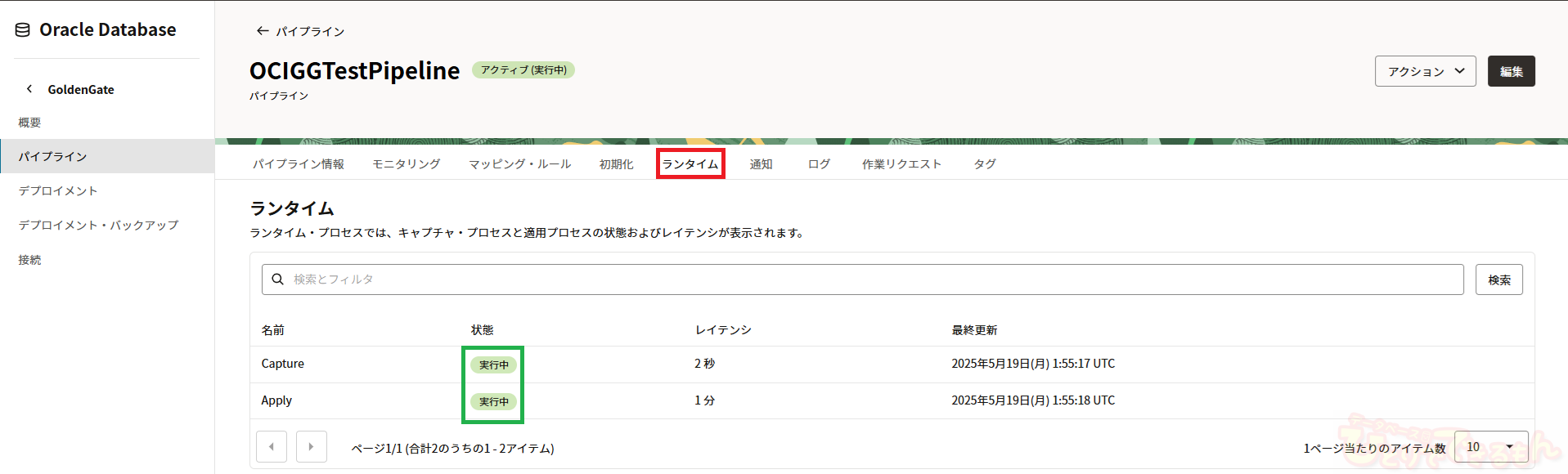Switch to the 通知 tab
The width and height of the screenshot is (1568, 474).
pyautogui.click(x=762, y=164)
